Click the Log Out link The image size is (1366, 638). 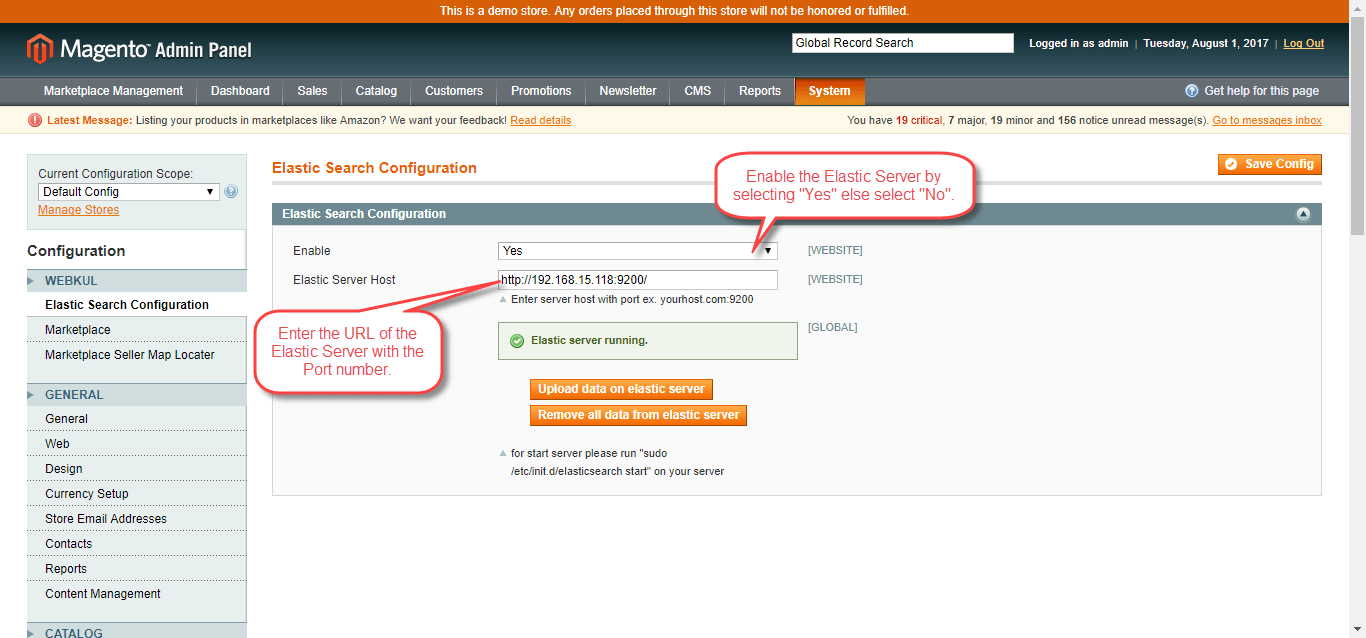(x=1304, y=43)
